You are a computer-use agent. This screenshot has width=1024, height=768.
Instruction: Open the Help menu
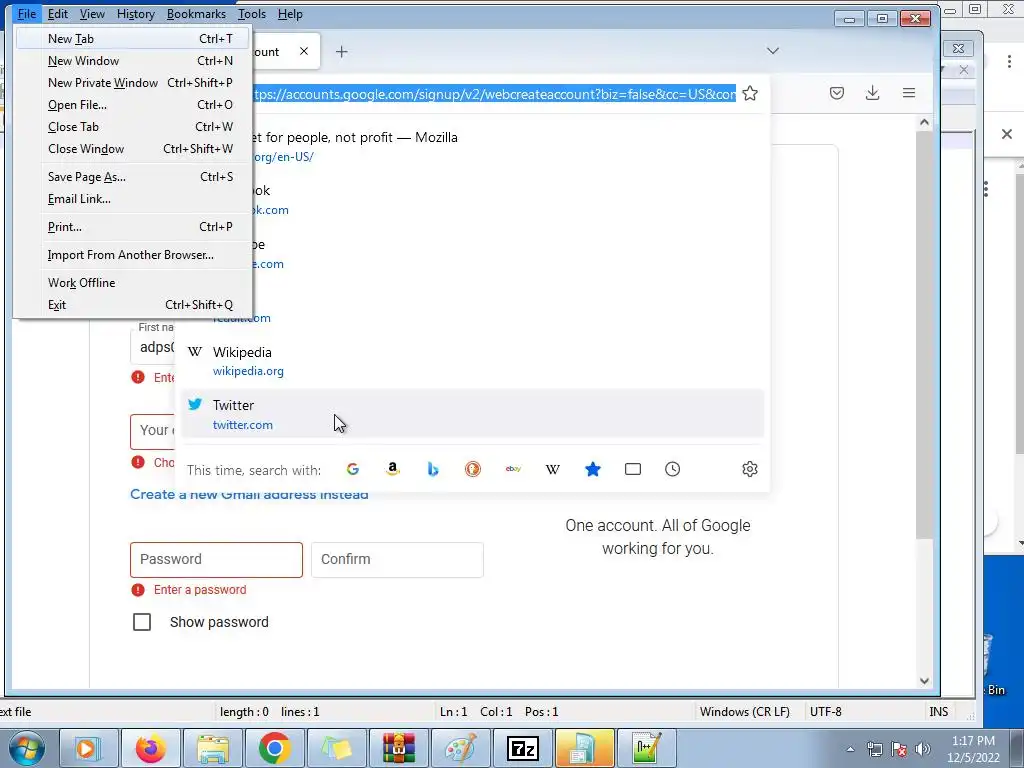tap(290, 14)
